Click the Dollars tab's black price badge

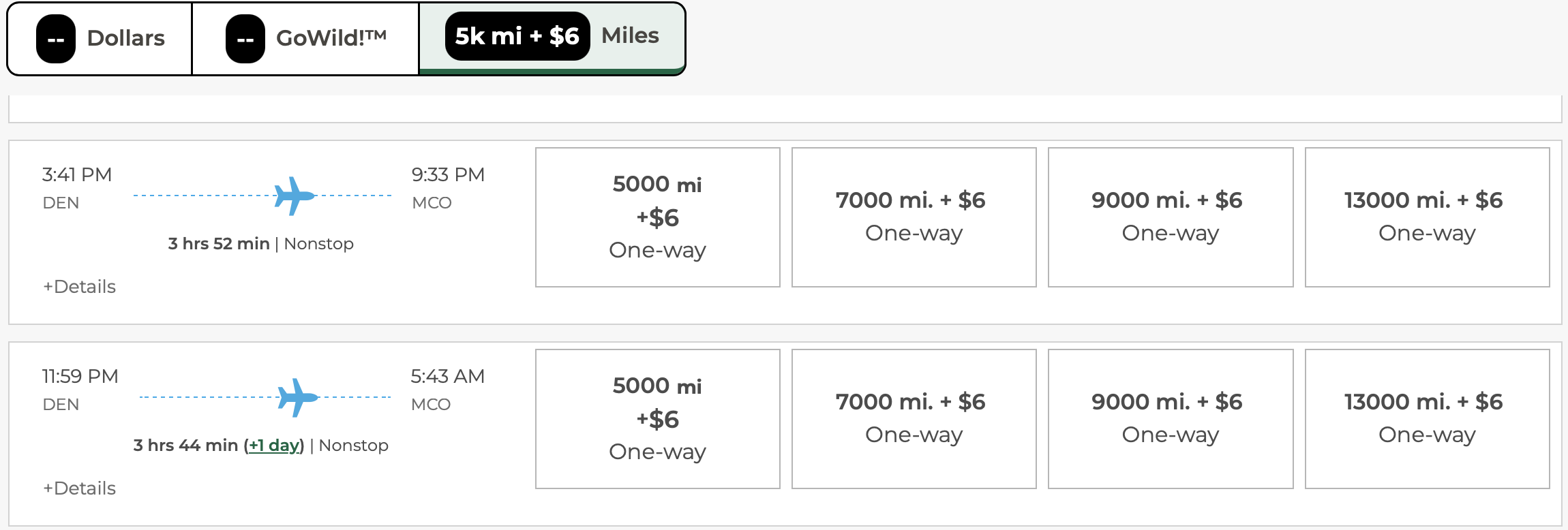pyautogui.click(x=56, y=39)
